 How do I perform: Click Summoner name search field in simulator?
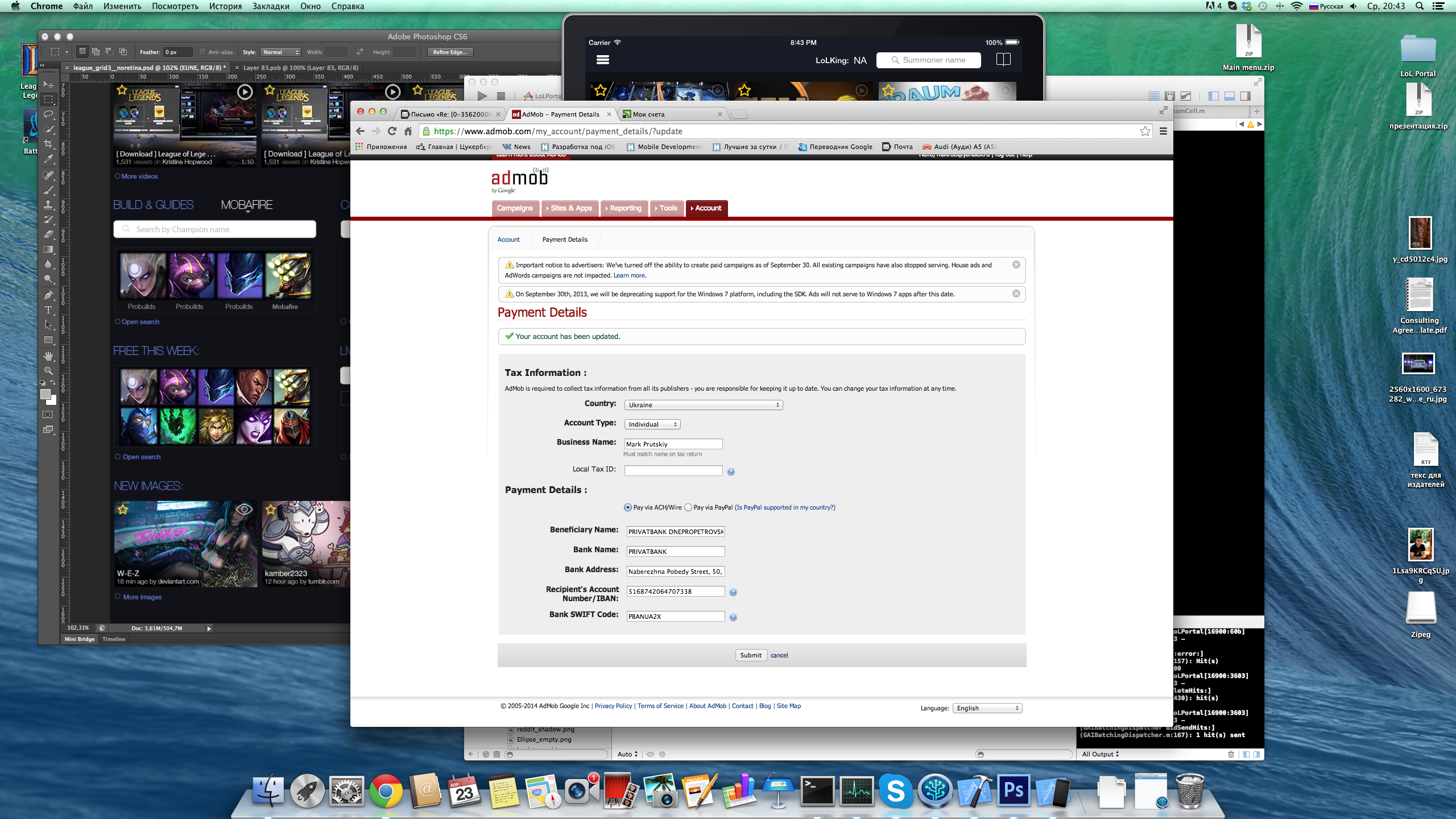929,60
